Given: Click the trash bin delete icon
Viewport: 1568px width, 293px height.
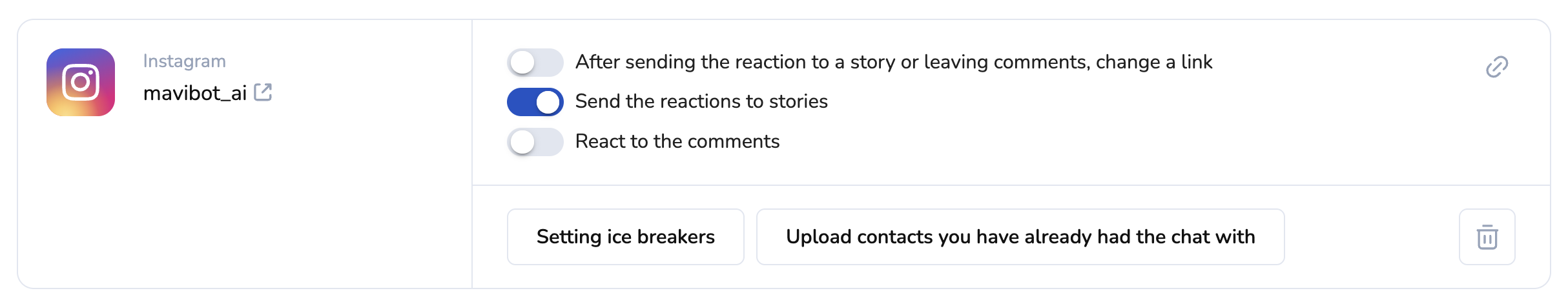Looking at the screenshot, I should (x=1487, y=237).
